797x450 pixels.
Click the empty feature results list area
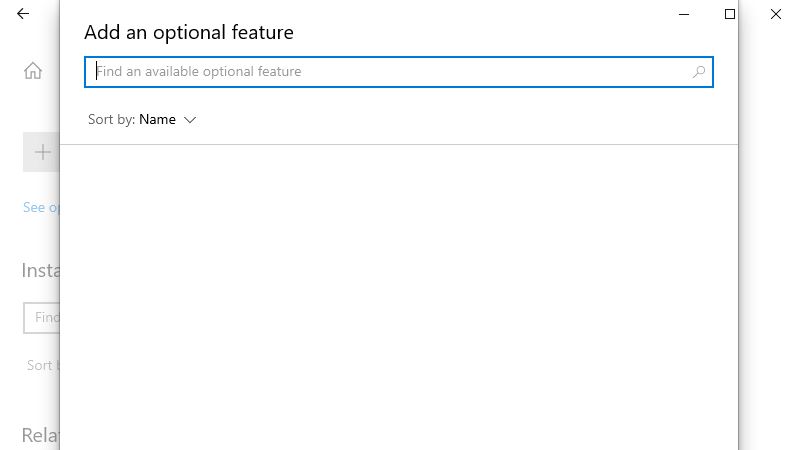pyautogui.click(x=399, y=297)
